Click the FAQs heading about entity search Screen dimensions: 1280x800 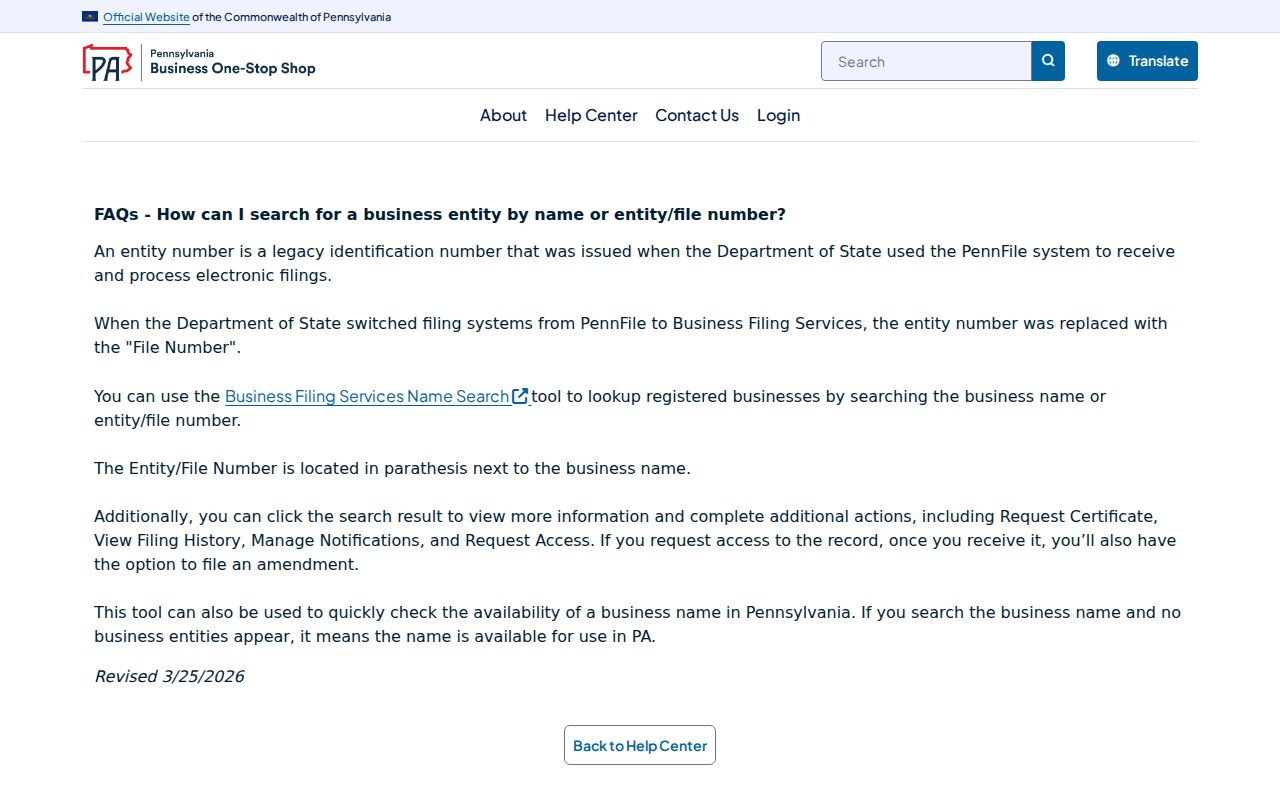click(440, 214)
